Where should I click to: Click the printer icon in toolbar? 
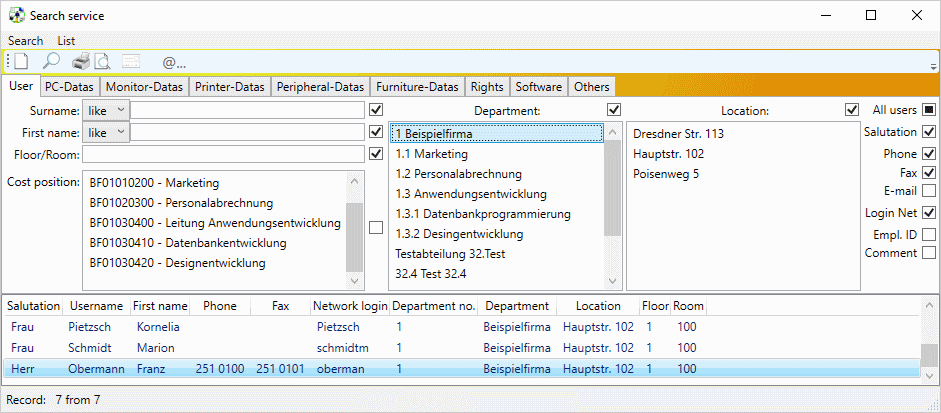pos(81,61)
